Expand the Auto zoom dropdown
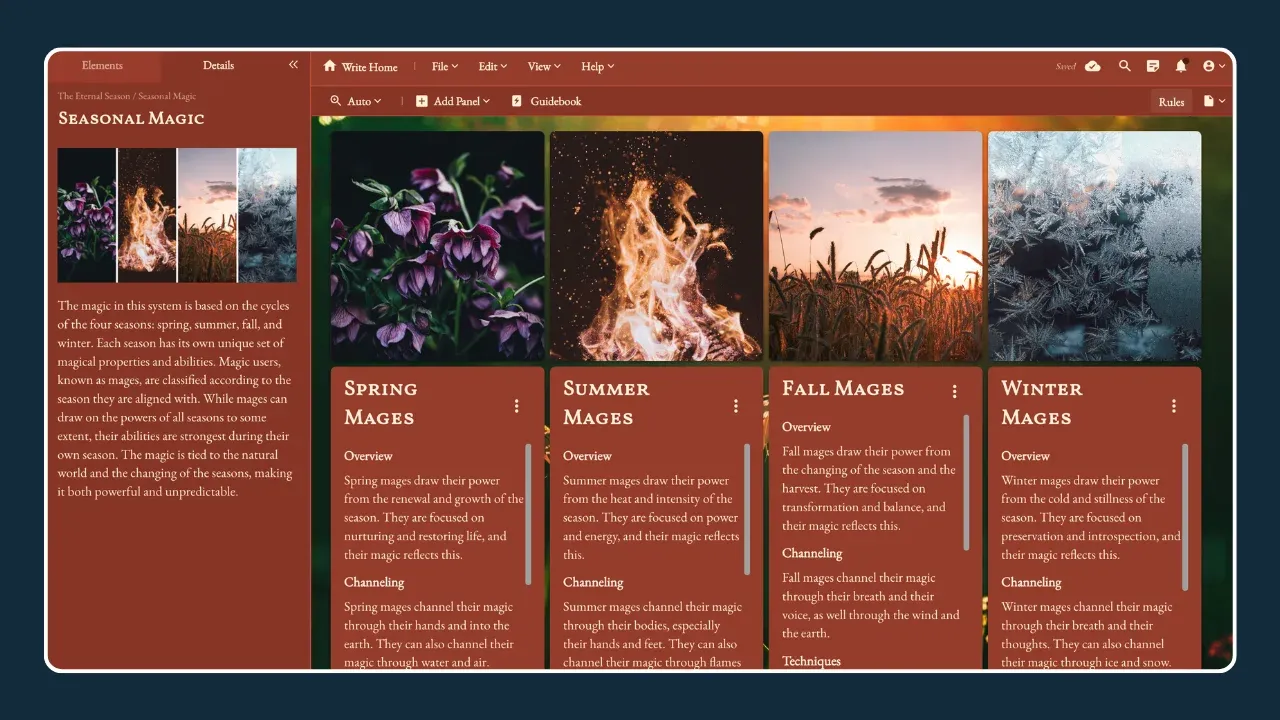Screen dimensions: 1280x720 pos(356,101)
